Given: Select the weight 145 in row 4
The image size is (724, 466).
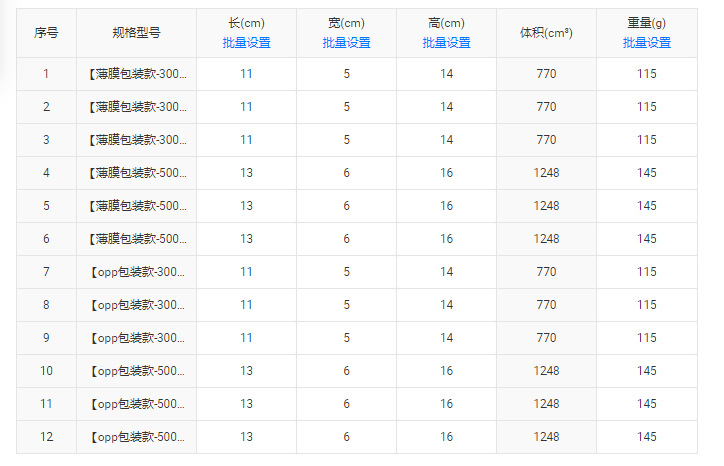Looking at the screenshot, I should 646,173.
